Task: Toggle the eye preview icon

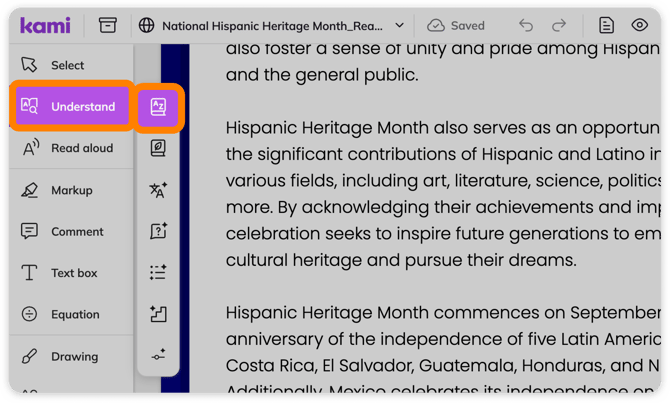Action: (639, 25)
